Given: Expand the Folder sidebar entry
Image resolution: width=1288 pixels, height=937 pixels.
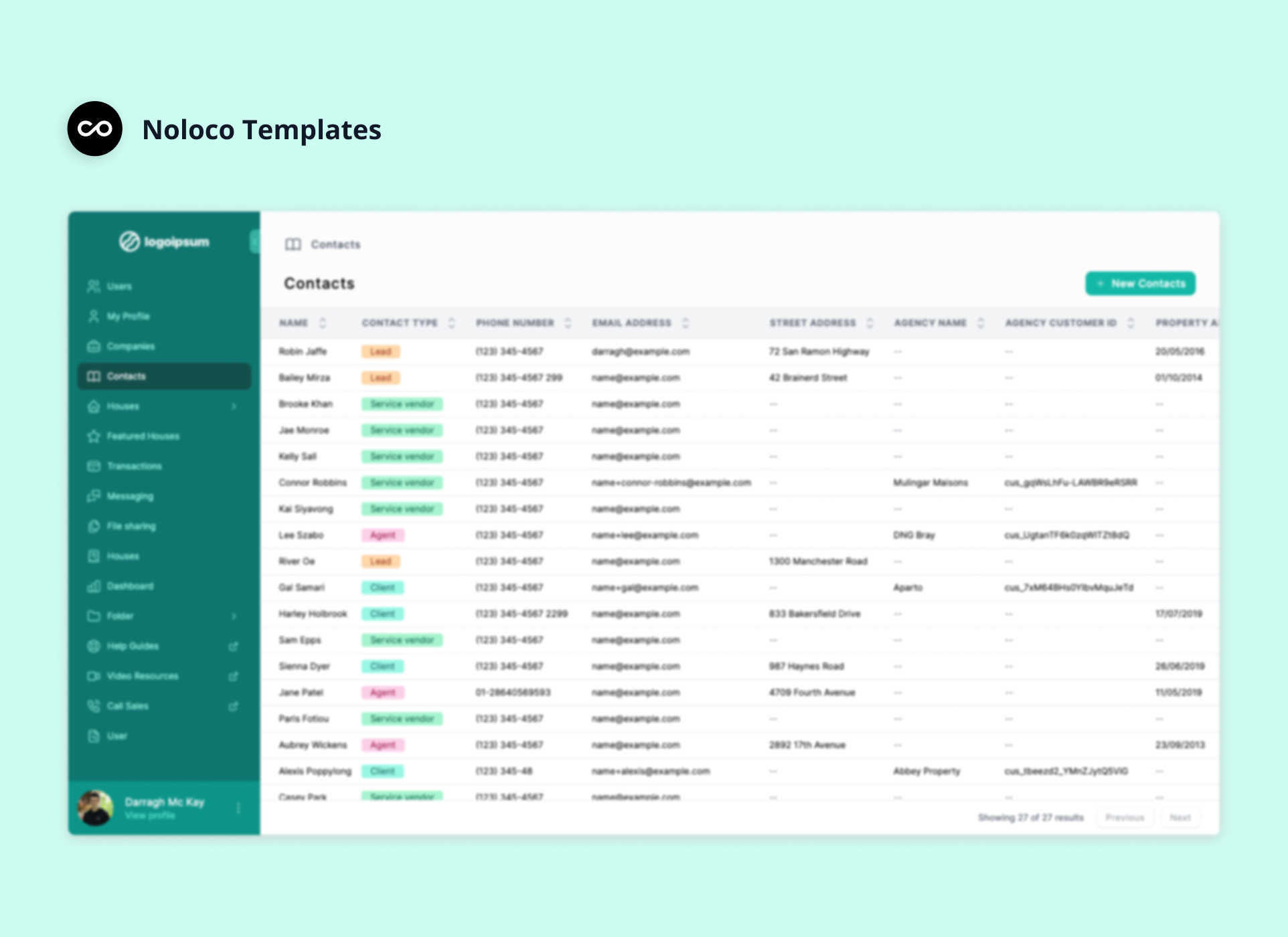Looking at the screenshot, I should (234, 616).
